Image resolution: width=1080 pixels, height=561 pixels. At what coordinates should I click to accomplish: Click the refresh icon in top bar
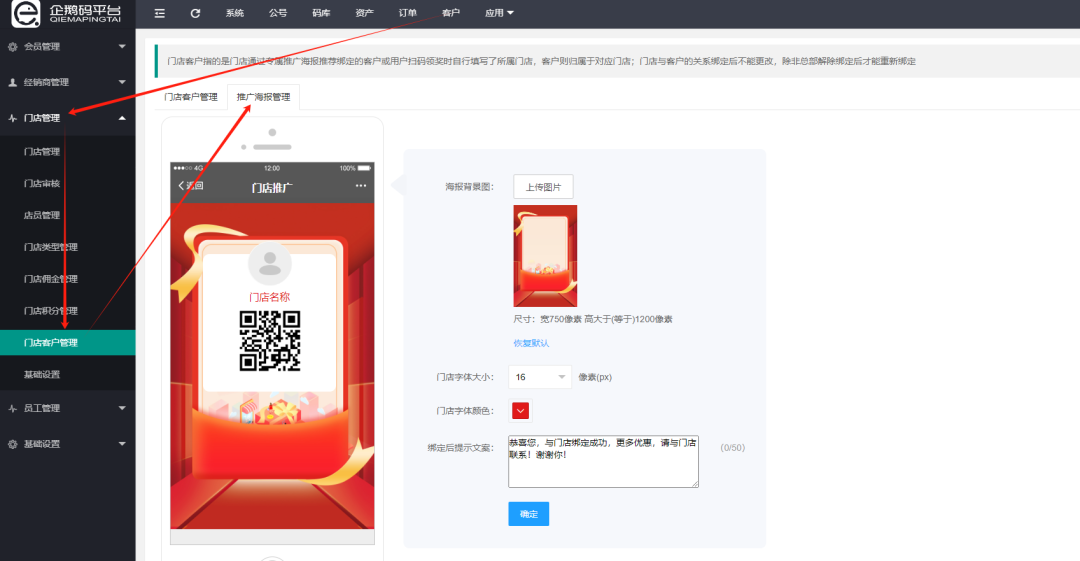click(x=196, y=13)
